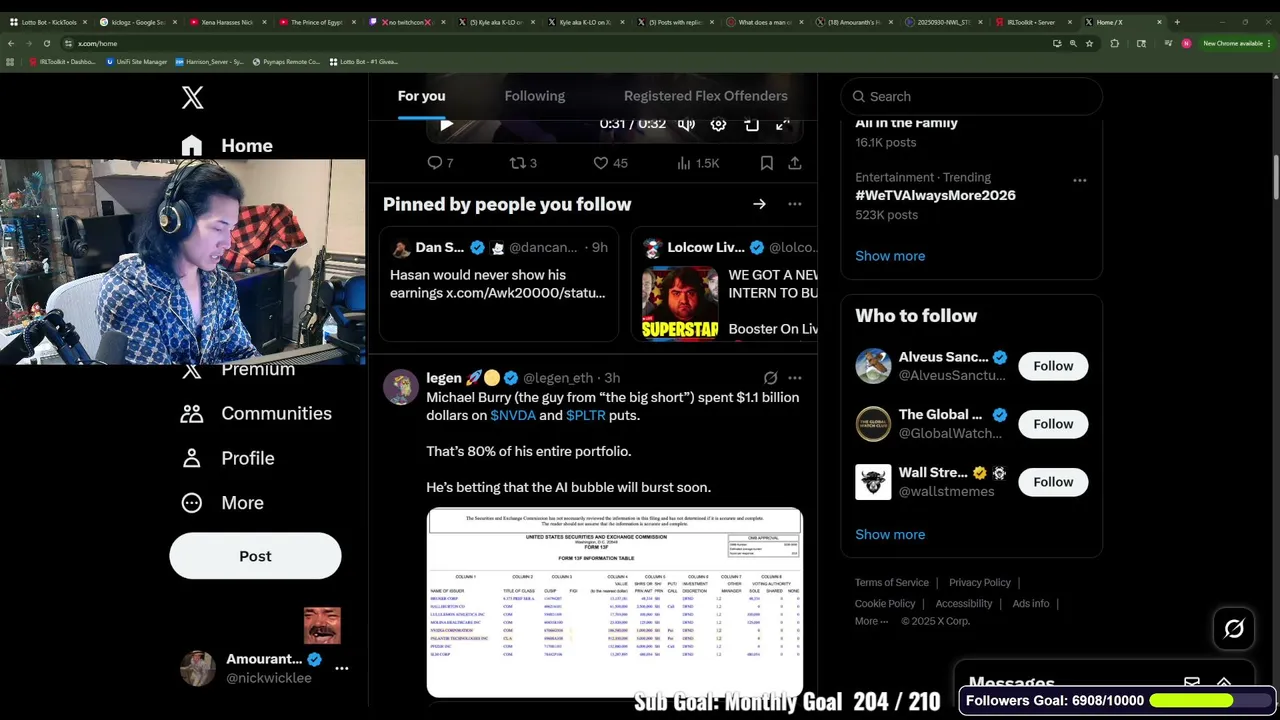Open video settings gear icon
The height and width of the screenshot is (720, 1280).
(x=718, y=124)
